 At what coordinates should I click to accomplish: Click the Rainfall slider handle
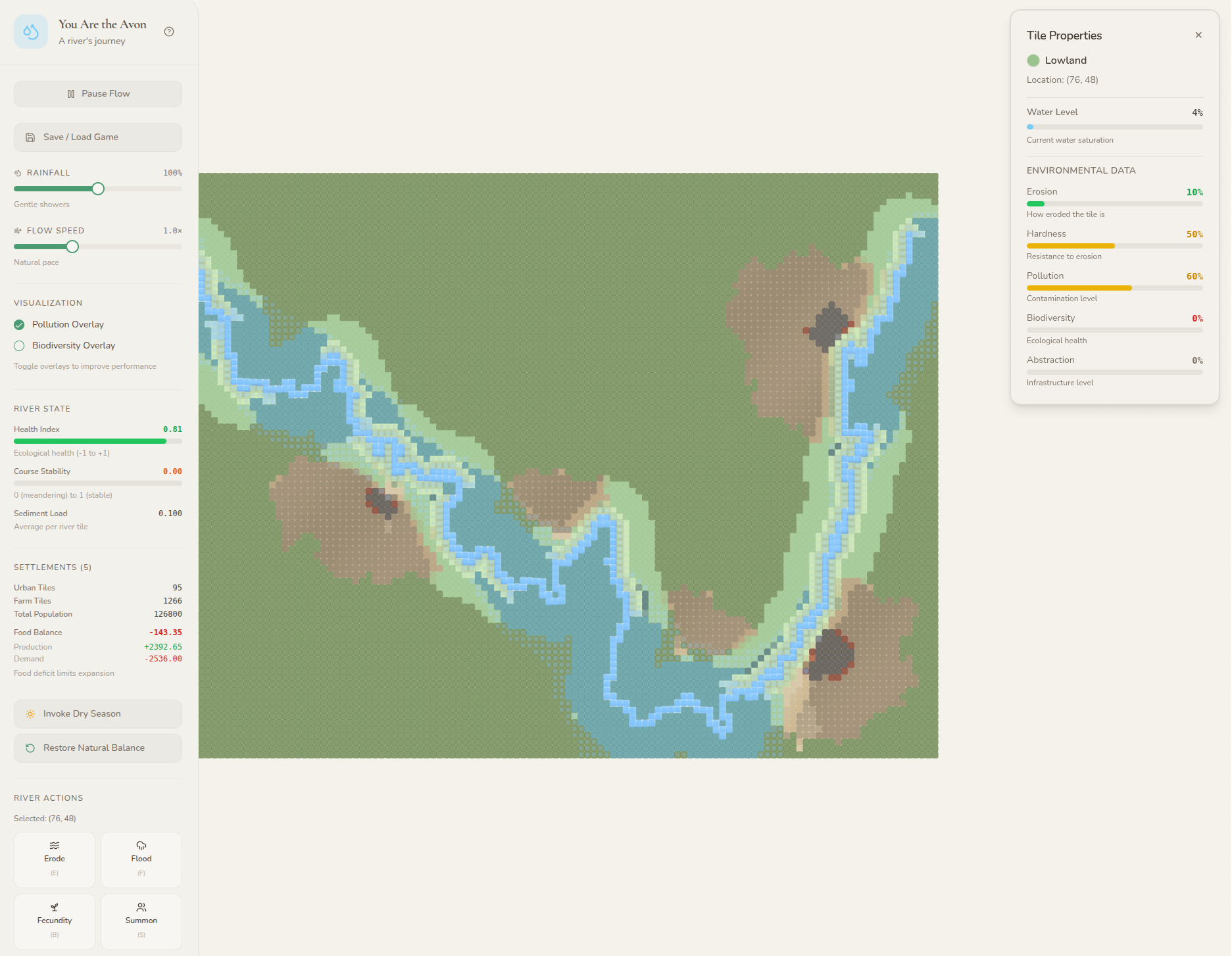click(x=98, y=189)
